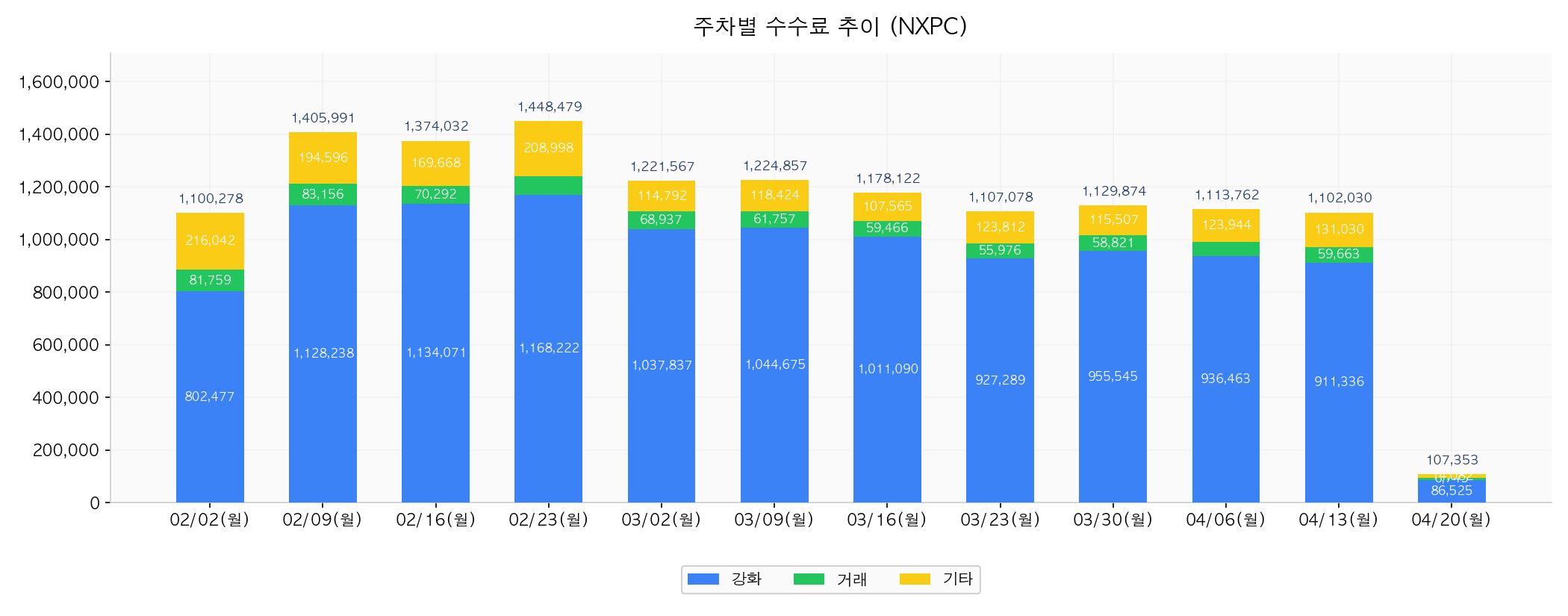Click the 1,100,278 total above the first bar
Image resolution: width=1568 pixels, height=616 pixels.
(x=211, y=199)
